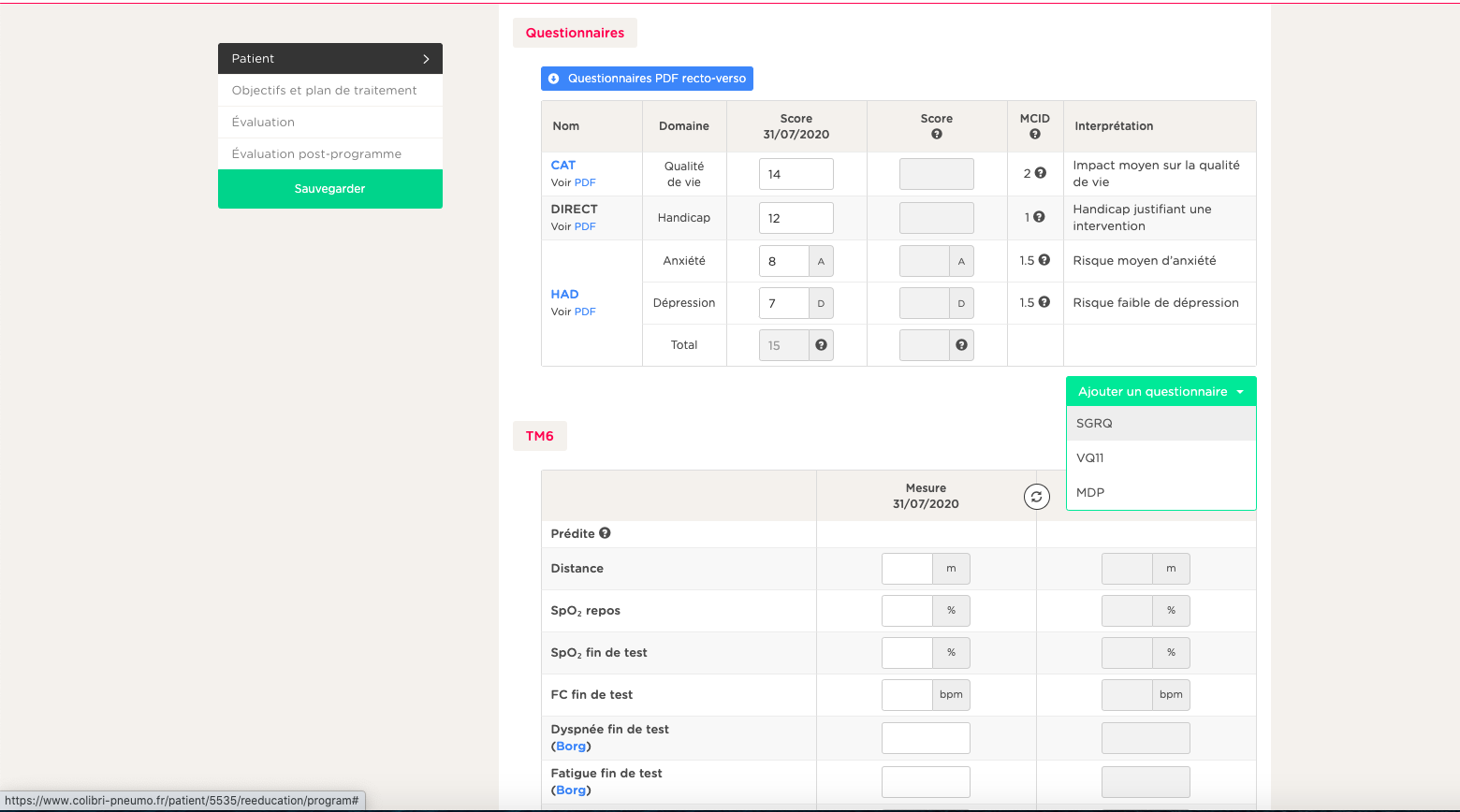Click help icon in HAD Total score field
Viewport: 1460px width, 812px height.
click(x=821, y=345)
